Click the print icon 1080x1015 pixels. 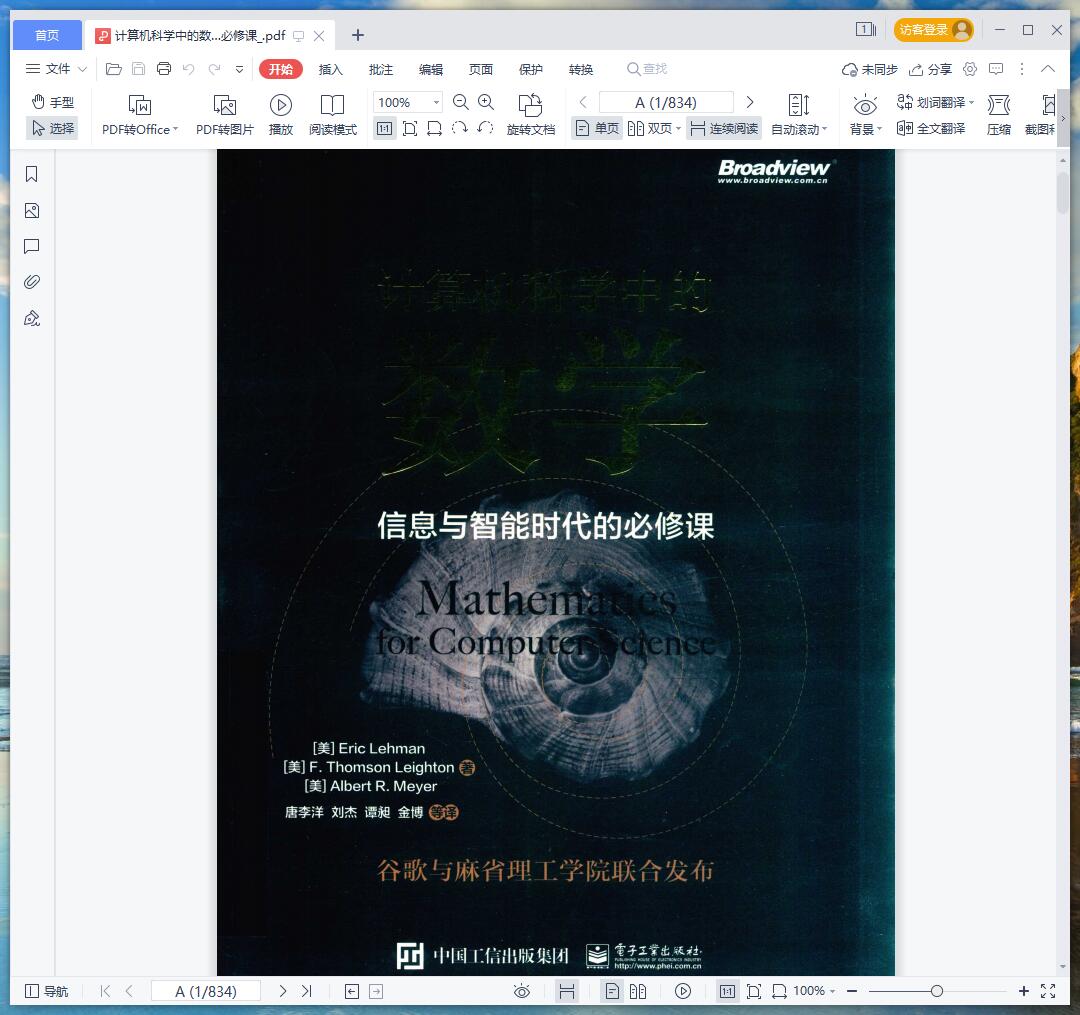click(164, 69)
